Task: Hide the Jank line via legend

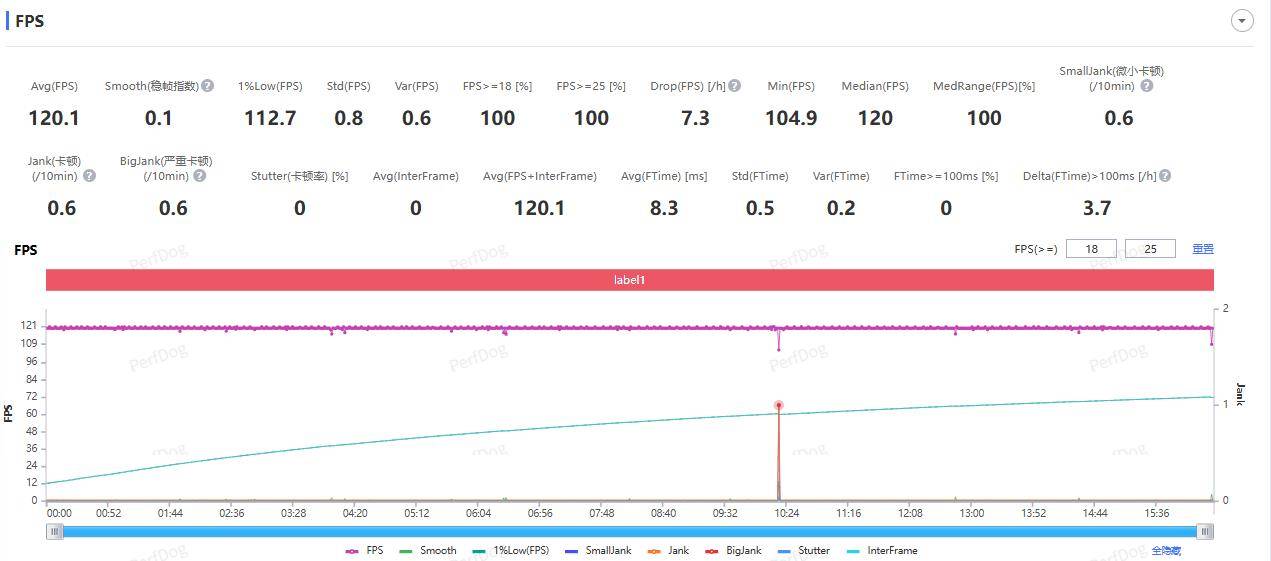Action: pyautogui.click(x=668, y=551)
